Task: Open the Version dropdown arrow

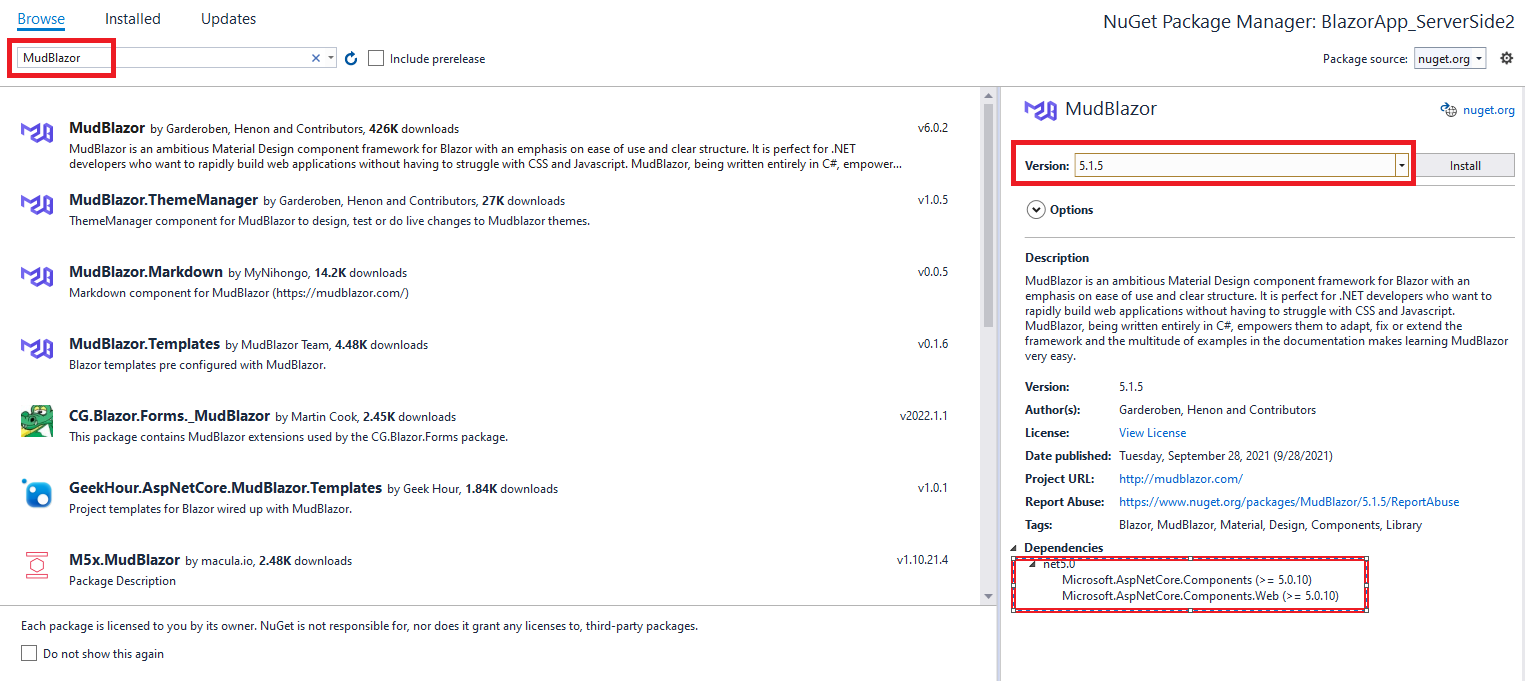Action: 1402,165
